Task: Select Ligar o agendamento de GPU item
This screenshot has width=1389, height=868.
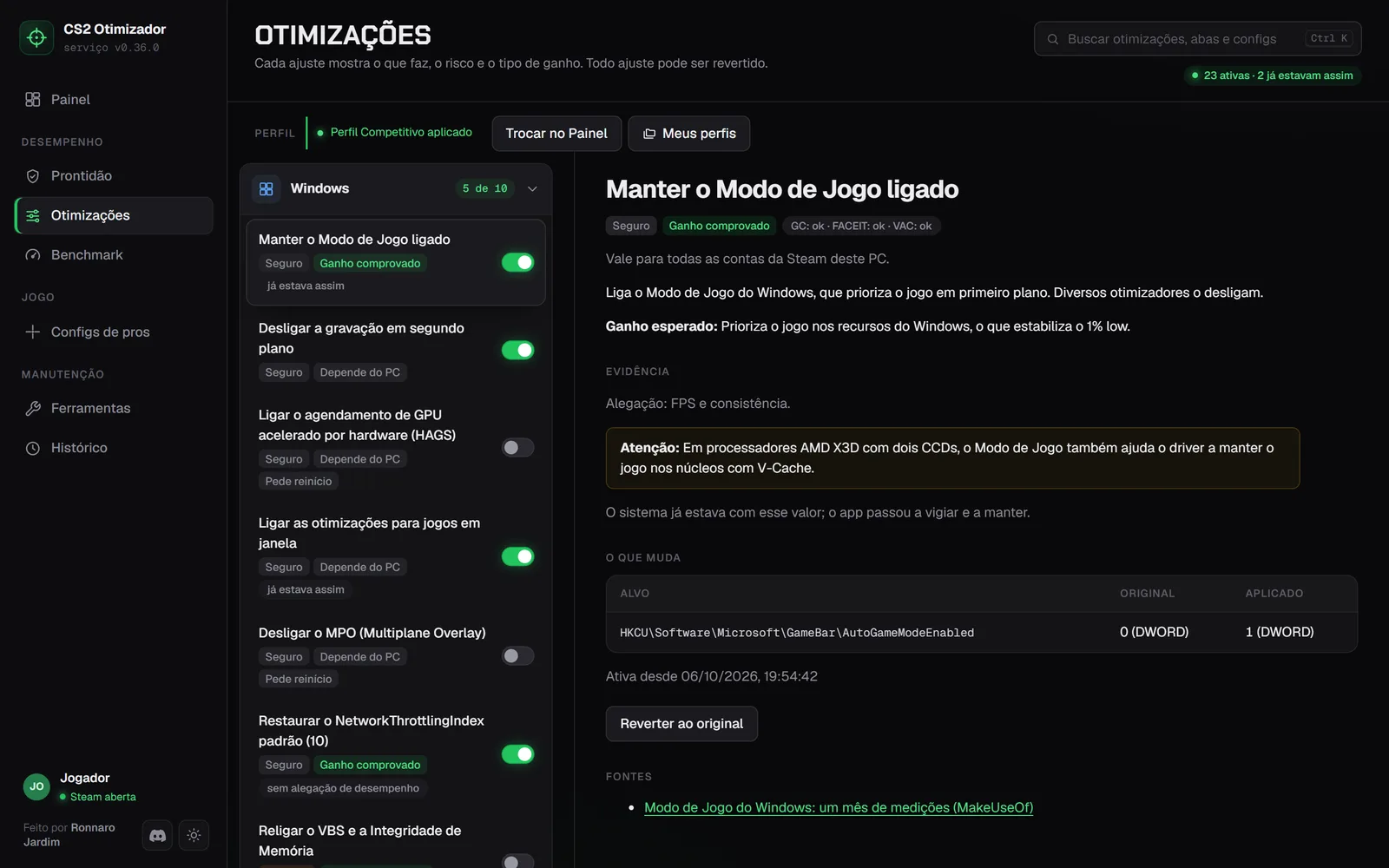Action: (396, 448)
